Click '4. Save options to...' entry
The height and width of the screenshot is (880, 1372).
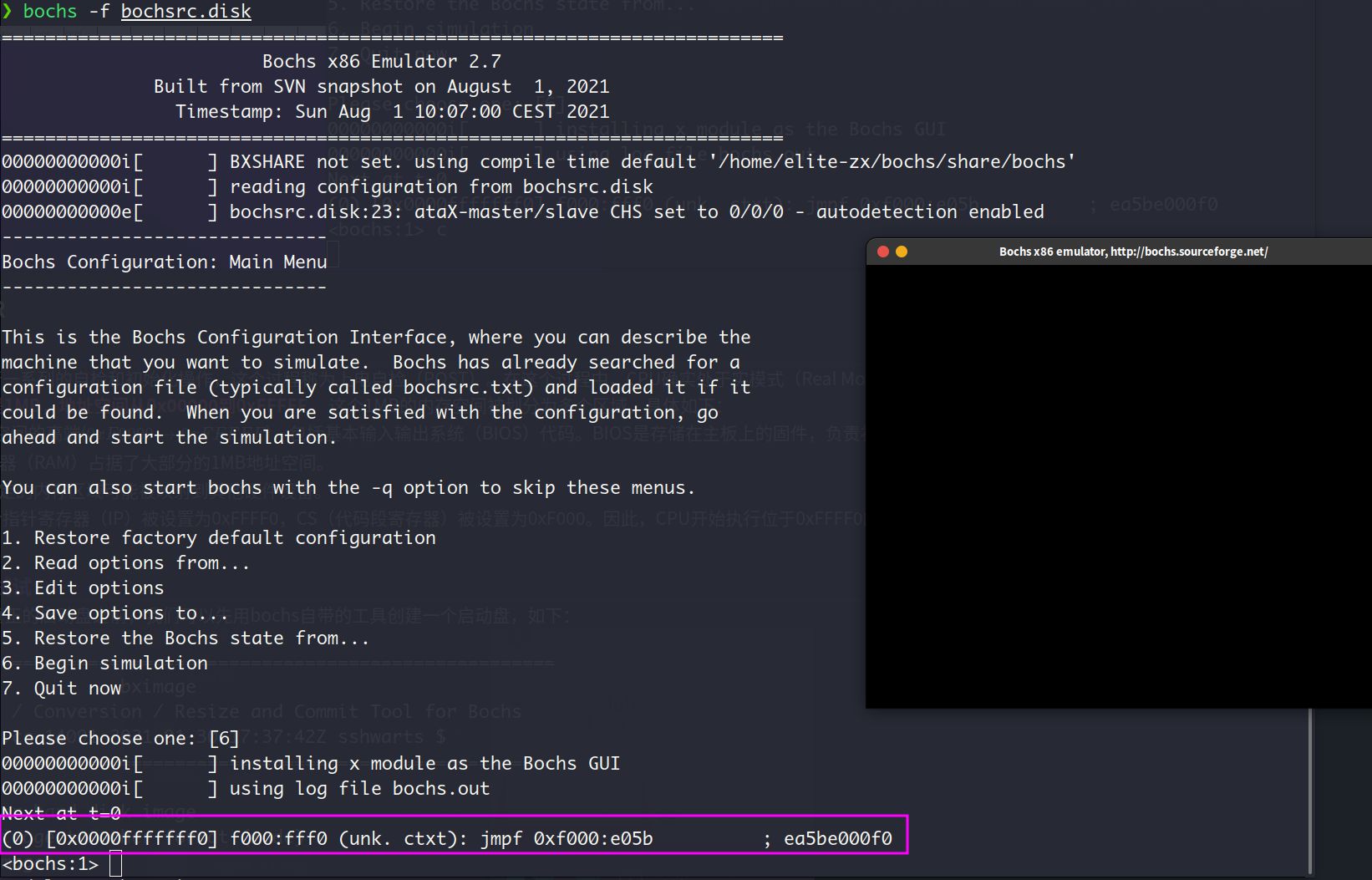point(115,613)
